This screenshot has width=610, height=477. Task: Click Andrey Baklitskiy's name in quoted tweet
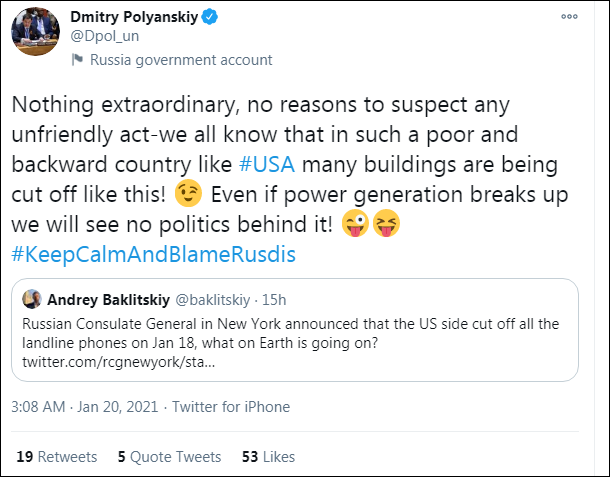click(x=111, y=299)
